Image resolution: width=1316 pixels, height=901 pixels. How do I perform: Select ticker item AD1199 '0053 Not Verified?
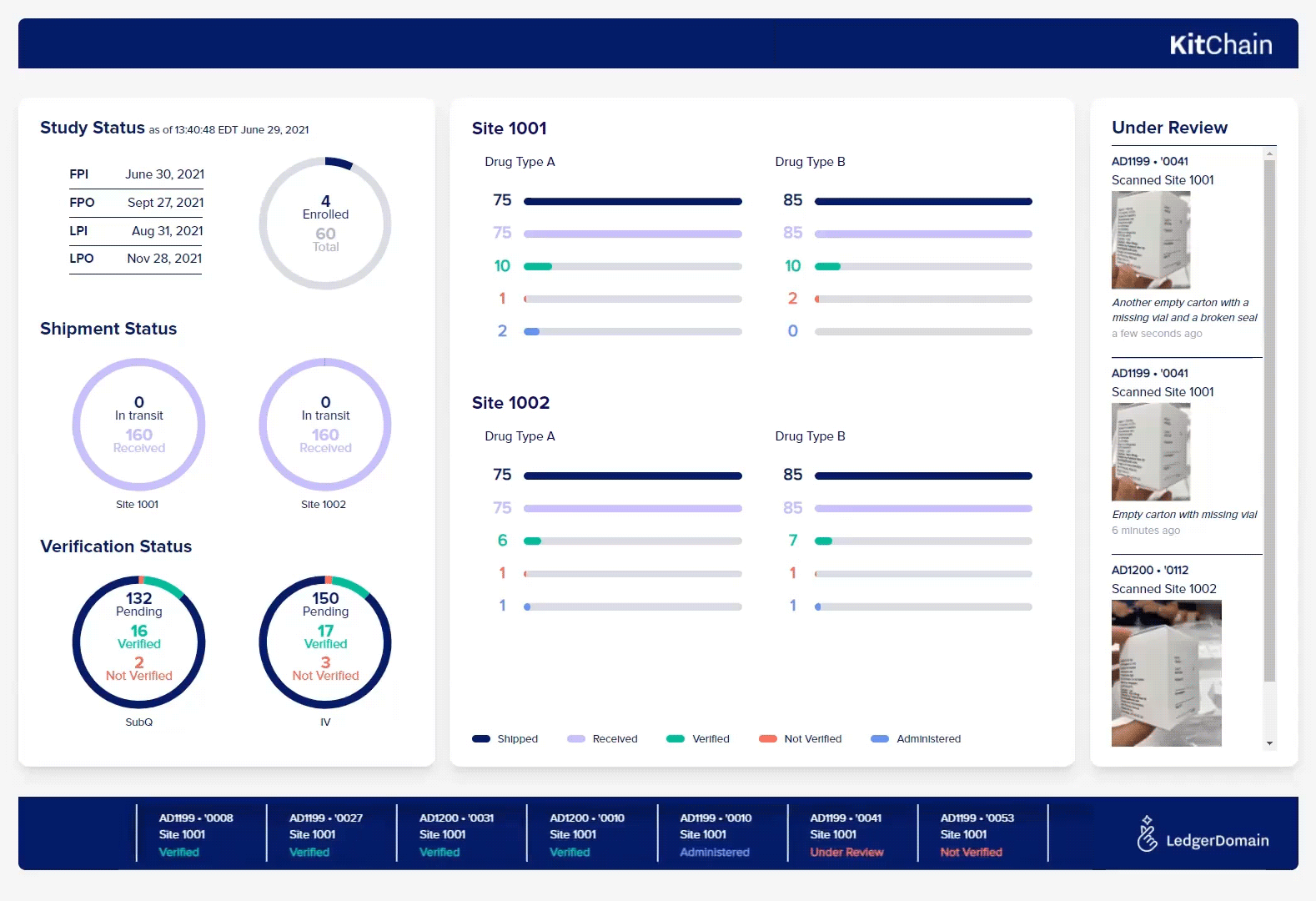pos(977,834)
